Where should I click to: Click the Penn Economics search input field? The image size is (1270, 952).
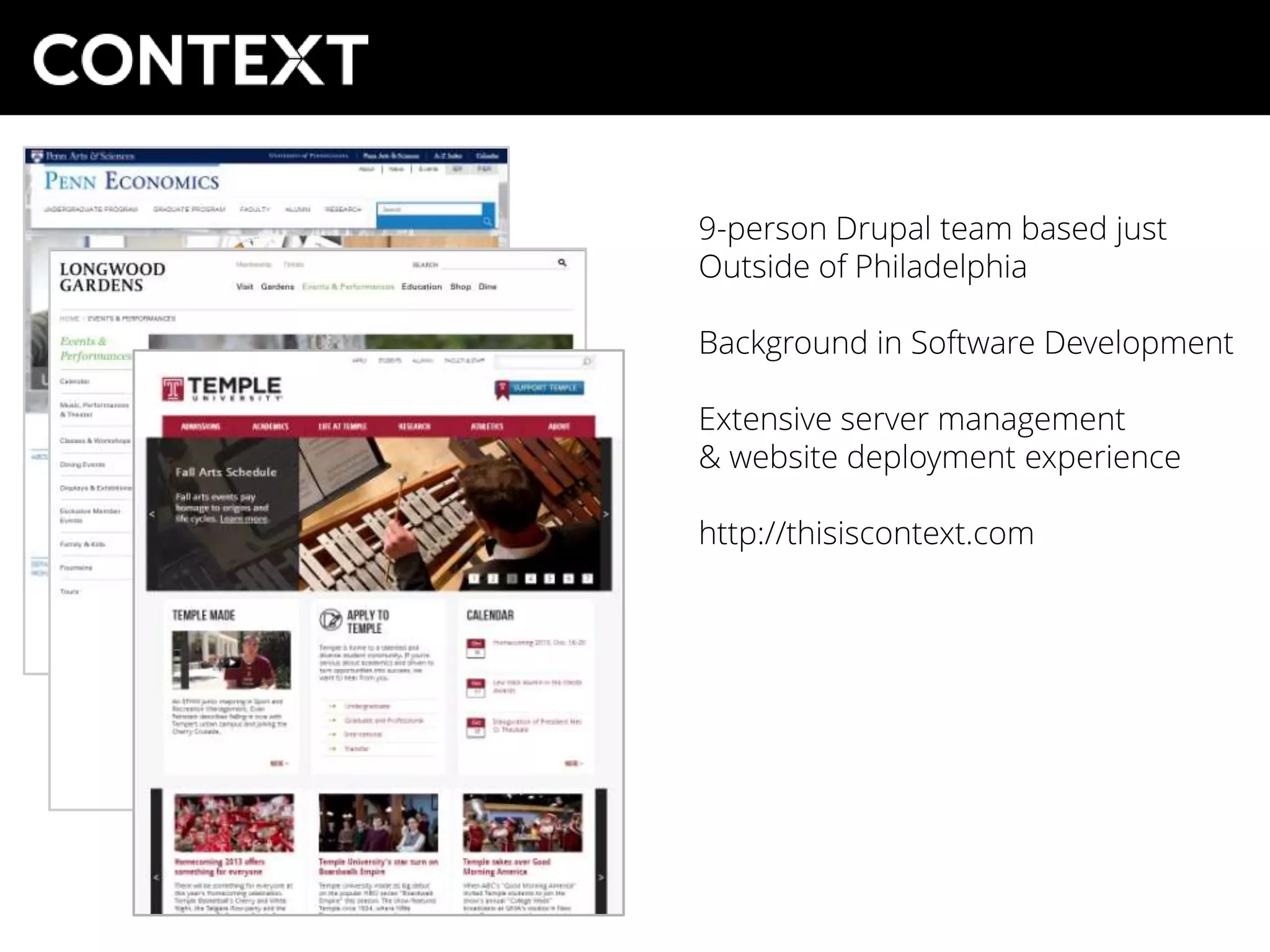click(x=430, y=209)
